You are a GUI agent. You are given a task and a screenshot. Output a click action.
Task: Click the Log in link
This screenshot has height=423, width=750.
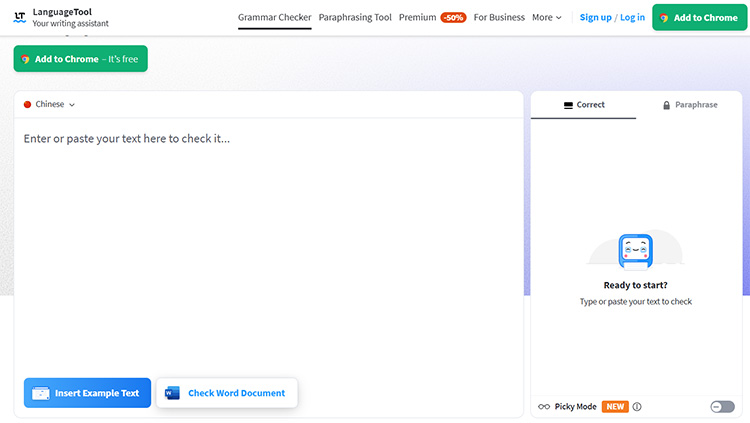pyautogui.click(x=632, y=18)
